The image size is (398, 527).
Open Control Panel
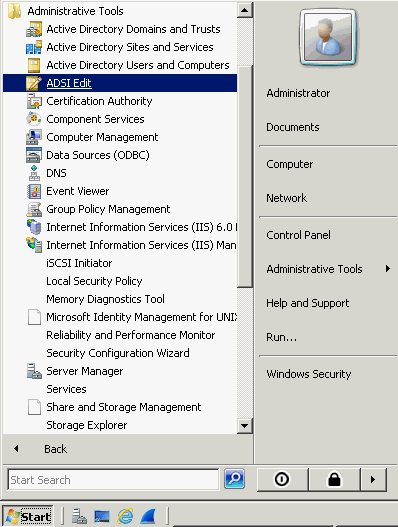(298, 235)
